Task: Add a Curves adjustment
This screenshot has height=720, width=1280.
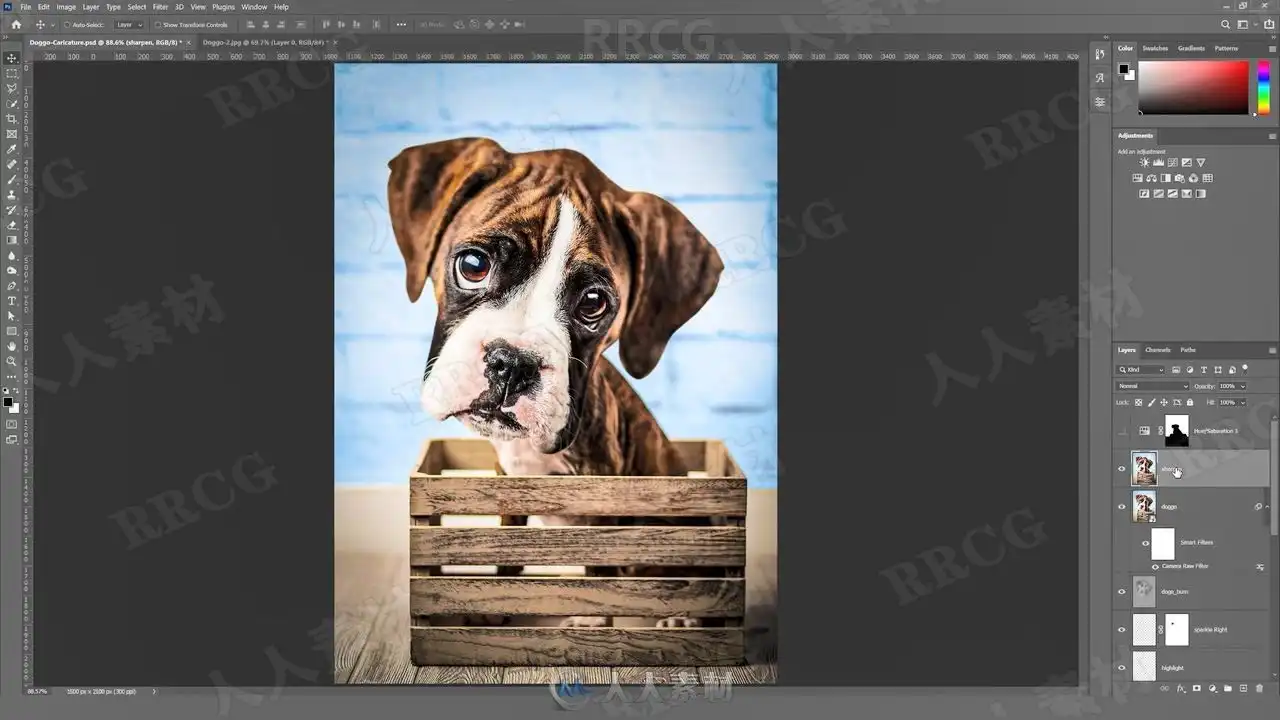Action: click(1173, 162)
